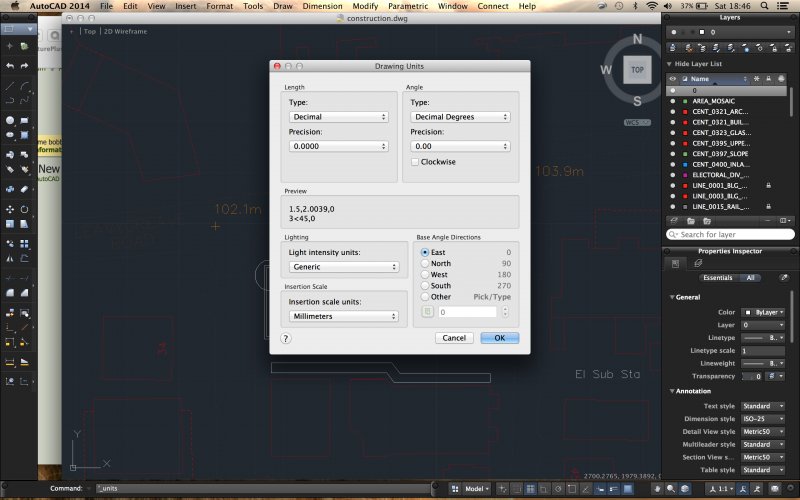Collapse the Hide Layer List triangle

click(x=669, y=64)
